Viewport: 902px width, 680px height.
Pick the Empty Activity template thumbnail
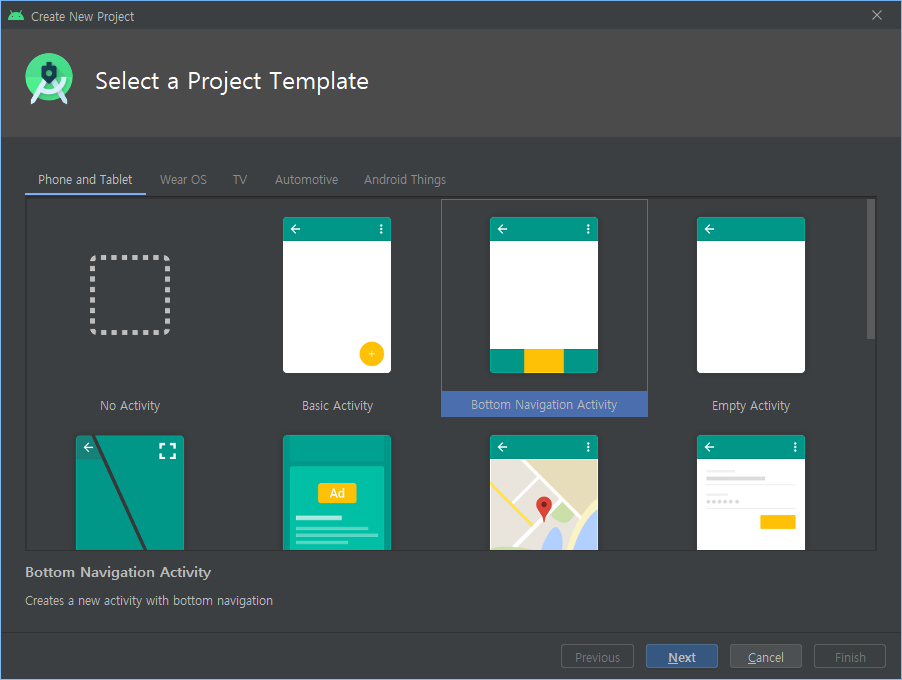pyautogui.click(x=751, y=295)
